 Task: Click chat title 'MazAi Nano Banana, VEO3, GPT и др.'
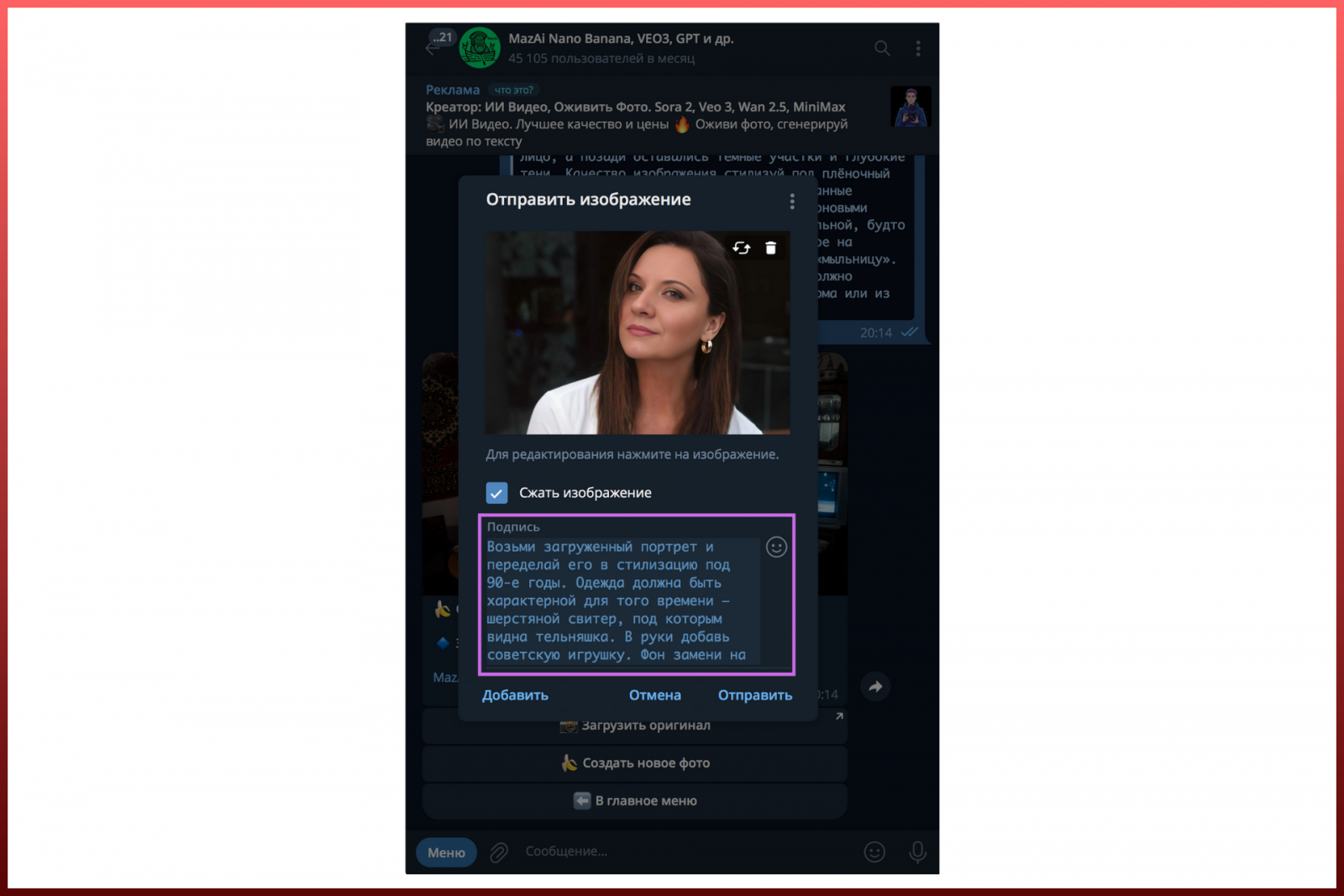click(x=621, y=39)
